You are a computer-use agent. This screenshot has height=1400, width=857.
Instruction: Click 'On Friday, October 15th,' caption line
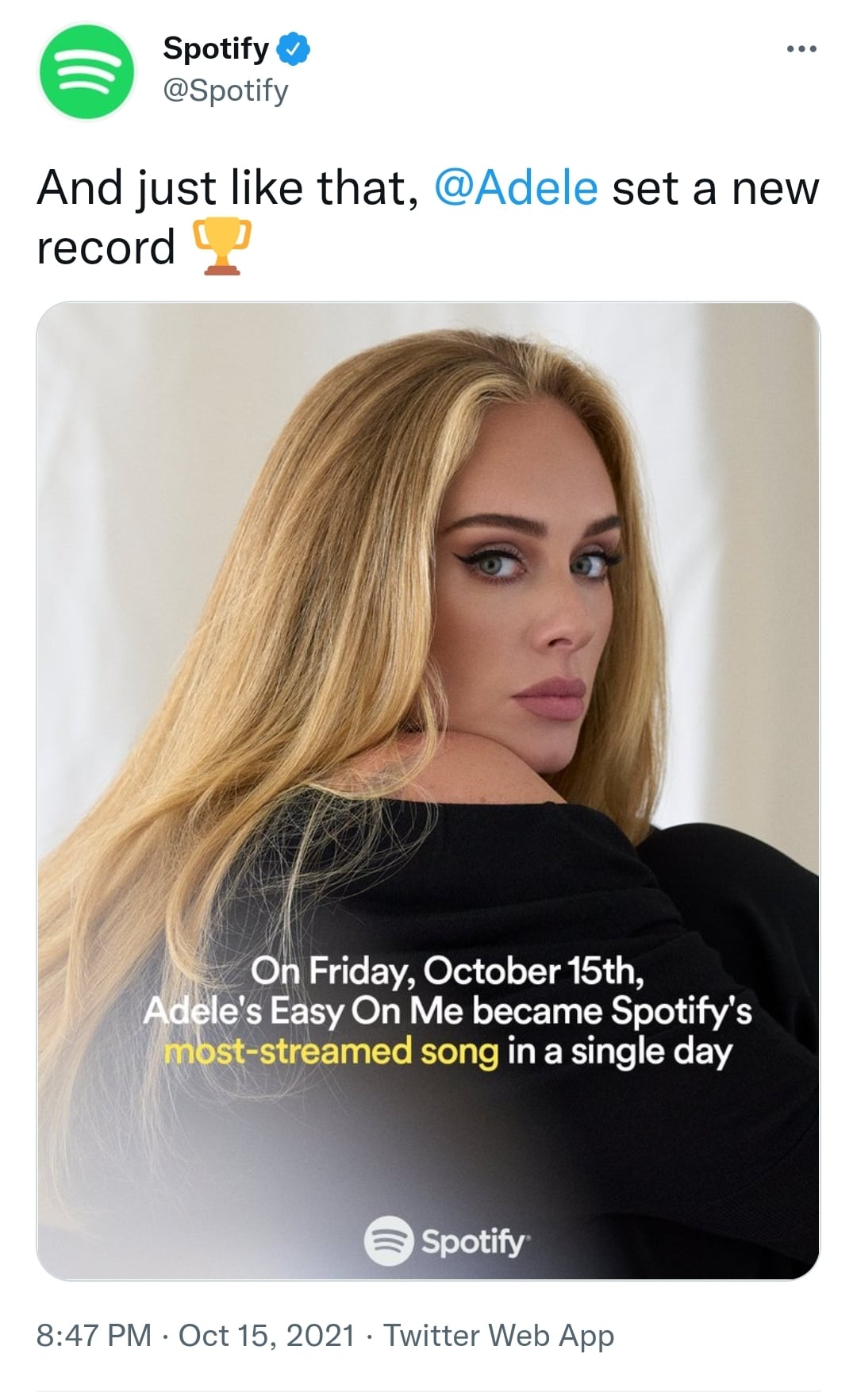pyautogui.click(x=448, y=971)
